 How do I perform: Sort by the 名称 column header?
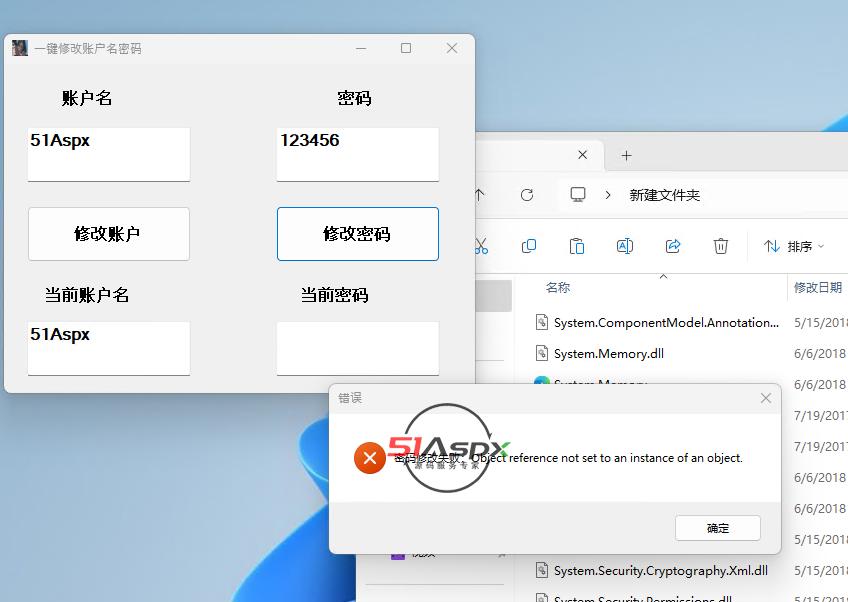pos(558,287)
